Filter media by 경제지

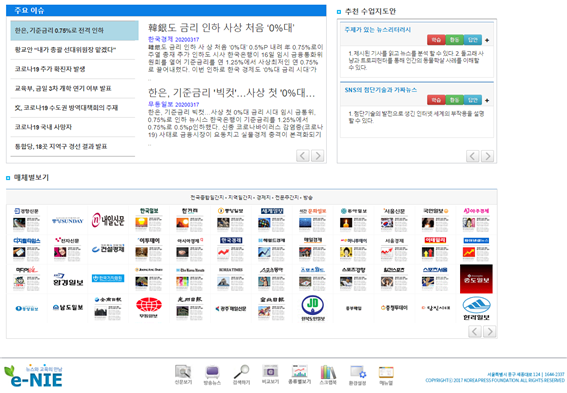(263, 197)
